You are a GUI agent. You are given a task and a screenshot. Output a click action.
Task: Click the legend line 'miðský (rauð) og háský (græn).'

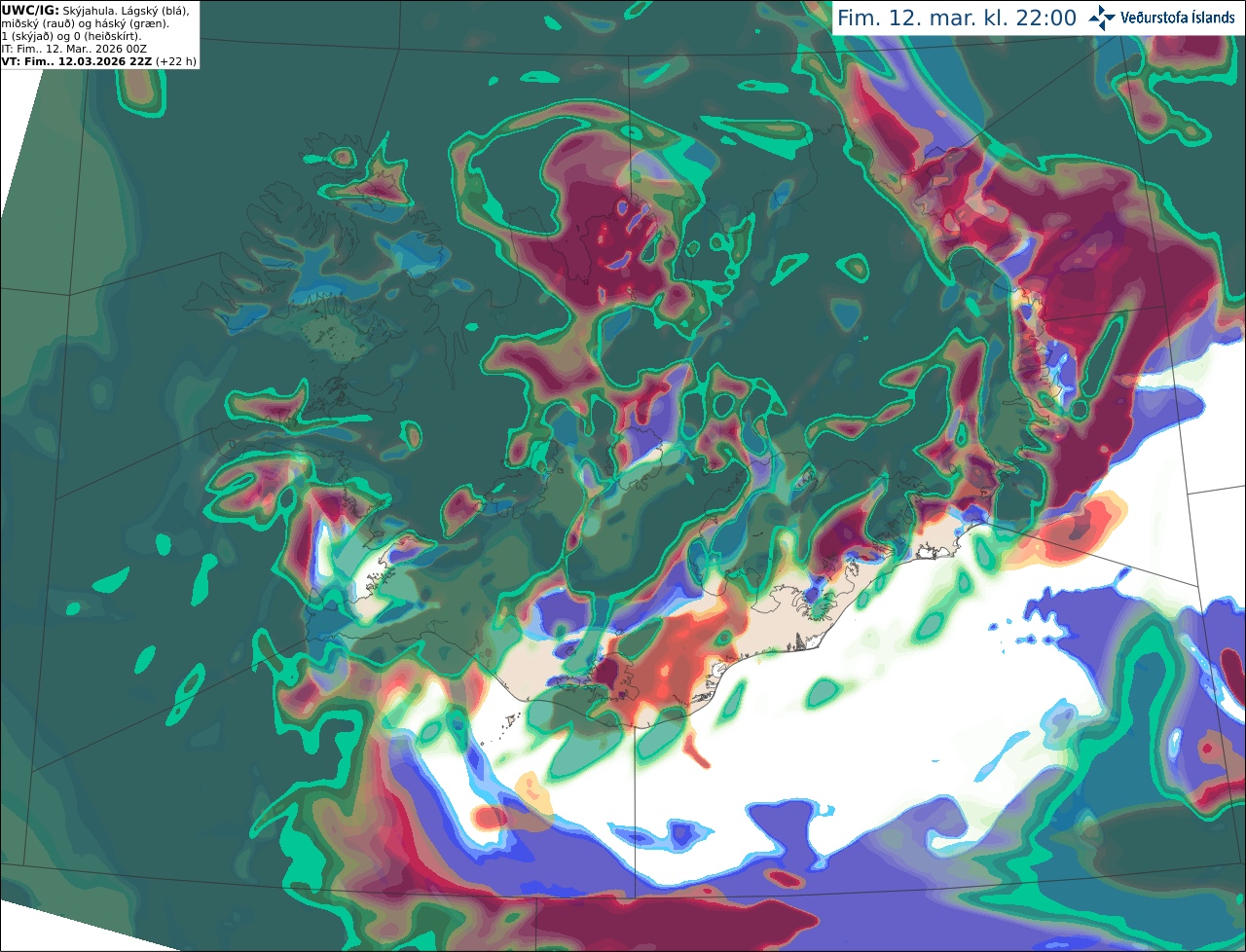coord(85,23)
